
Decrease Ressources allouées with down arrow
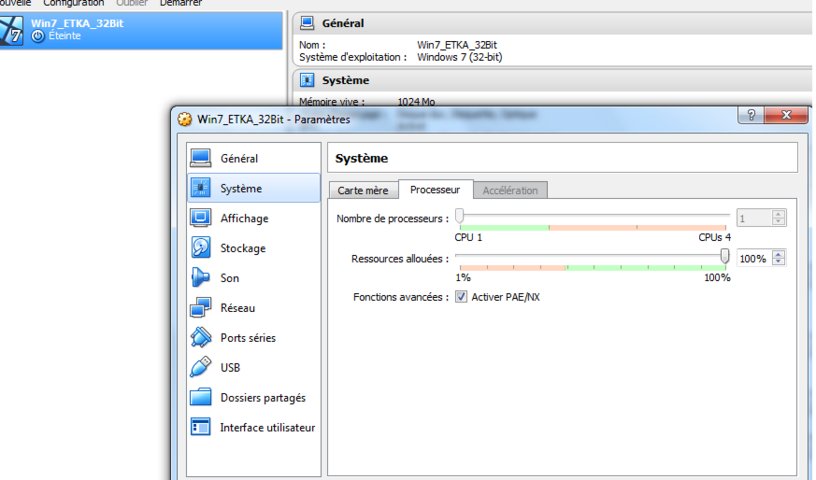tap(779, 262)
